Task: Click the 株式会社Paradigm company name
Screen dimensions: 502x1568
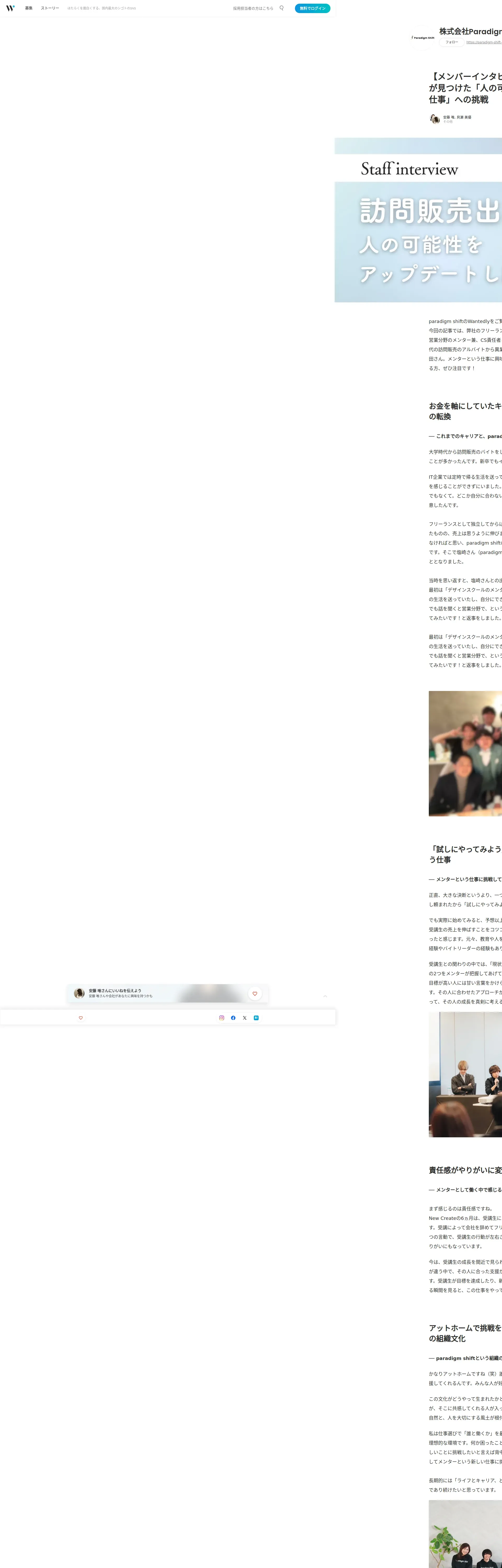Action: tap(470, 32)
